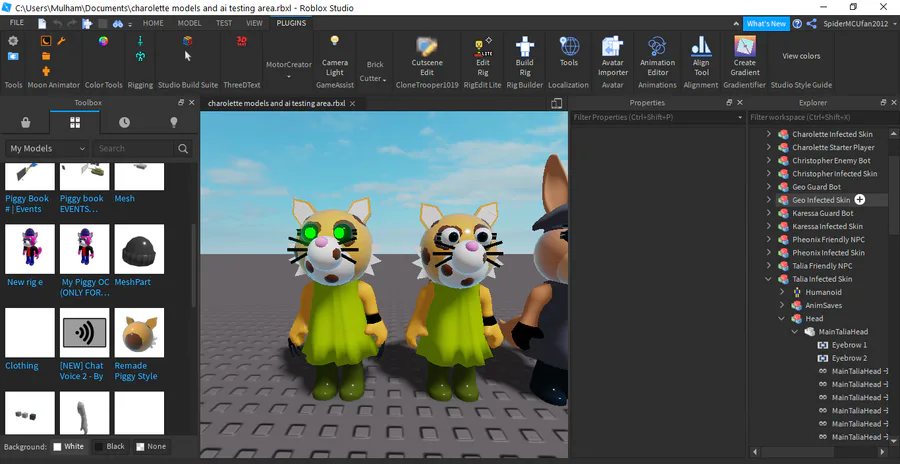
Task: Collapse the Head node in Explorer
Action: 782,319
